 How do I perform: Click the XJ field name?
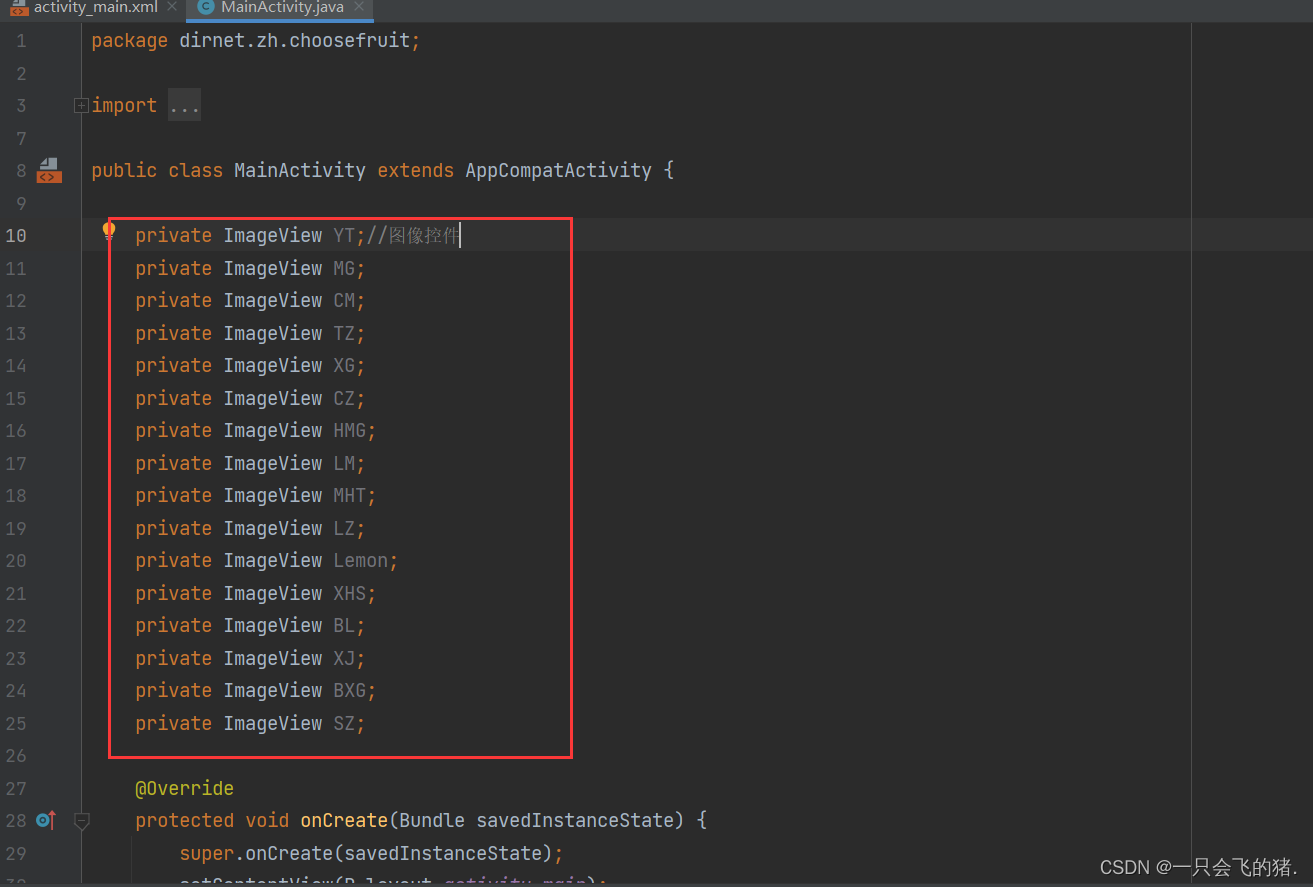[x=344, y=658]
